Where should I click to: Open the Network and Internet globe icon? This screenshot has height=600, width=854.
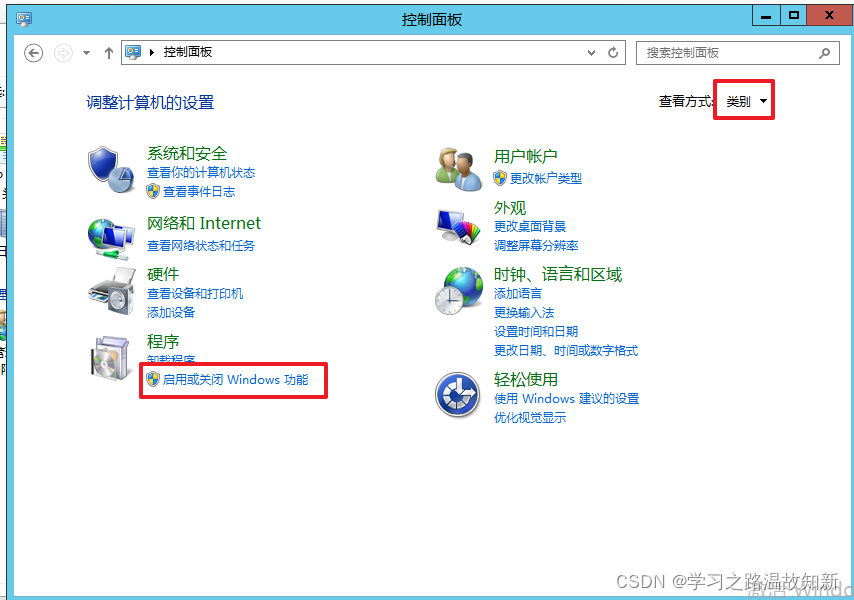pyautogui.click(x=111, y=239)
